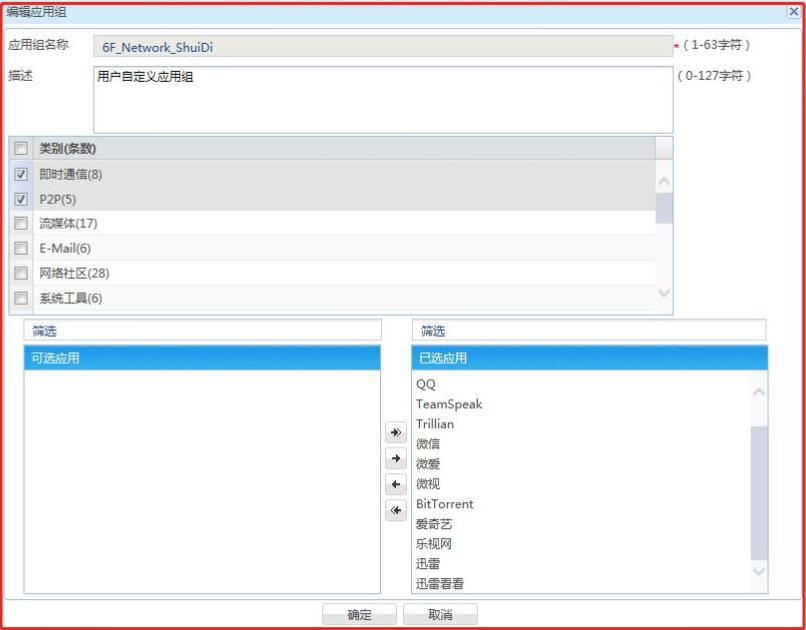Select 迅雷看看 in selected apps list
Screen dimensions: 806x630
pos(440,584)
